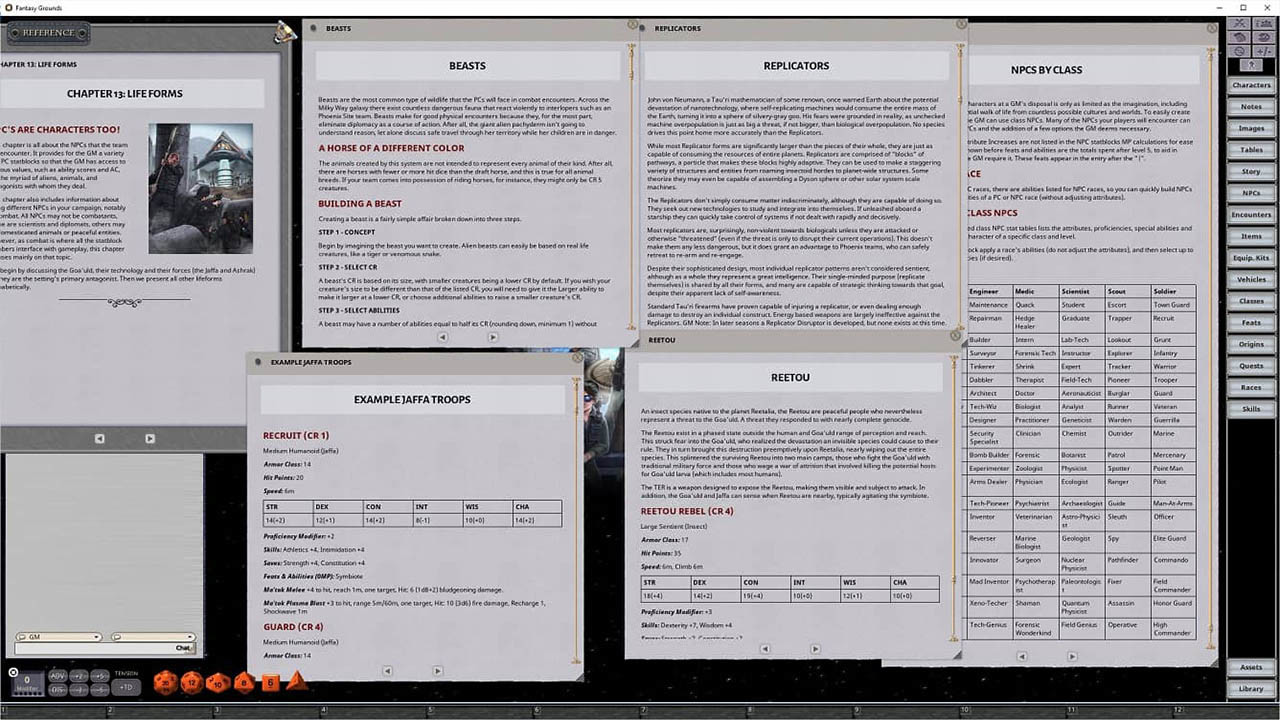This screenshot has width=1280, height=720.
Task: Click the Chat button
Action: point(185,648)
